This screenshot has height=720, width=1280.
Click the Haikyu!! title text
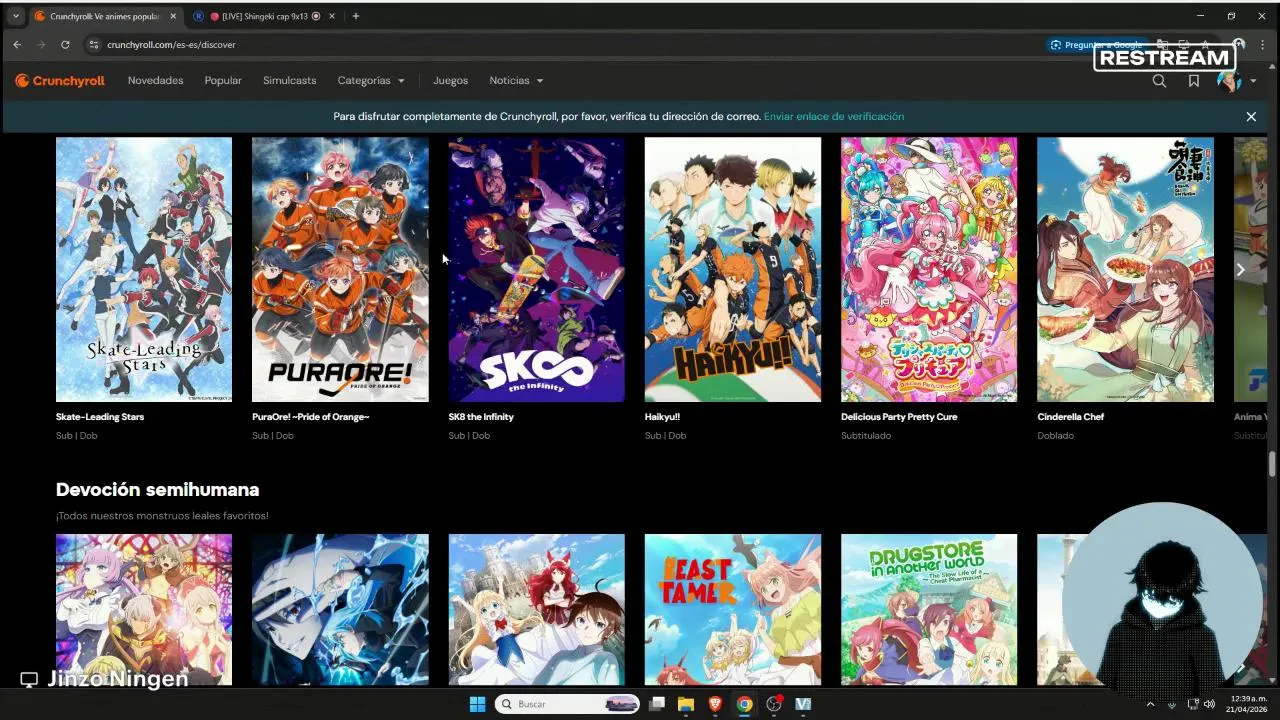(662, 417)
